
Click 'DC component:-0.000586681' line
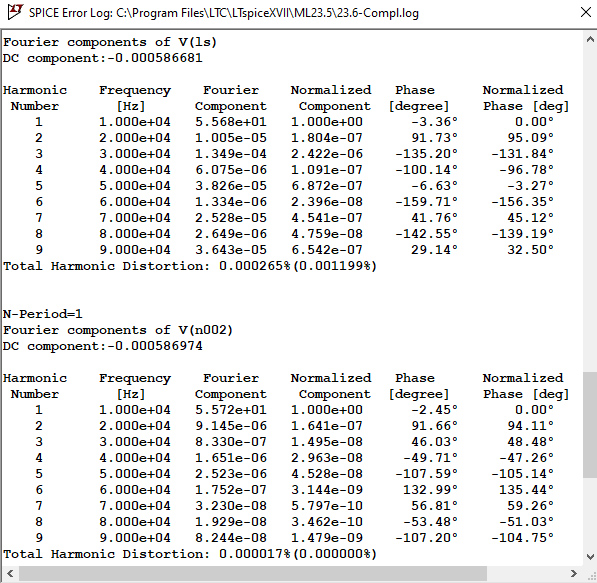click(103, 58)
